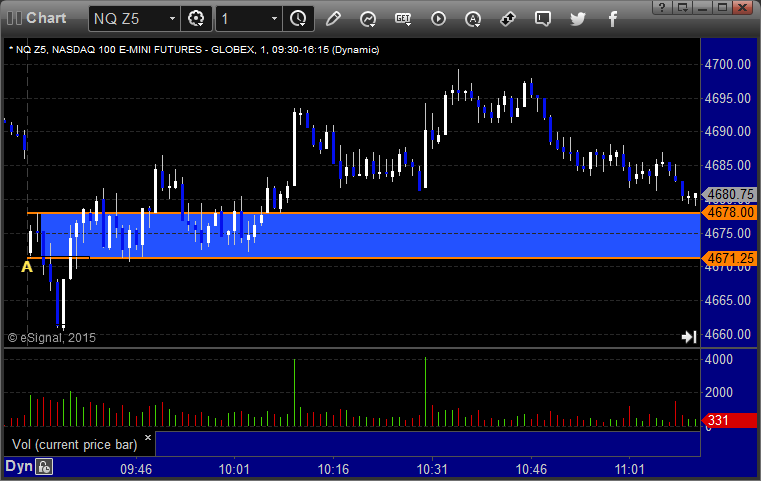This screenshot has width=761, height=481.
Task: Open the time template clock menu
Action: click(298, 19)
